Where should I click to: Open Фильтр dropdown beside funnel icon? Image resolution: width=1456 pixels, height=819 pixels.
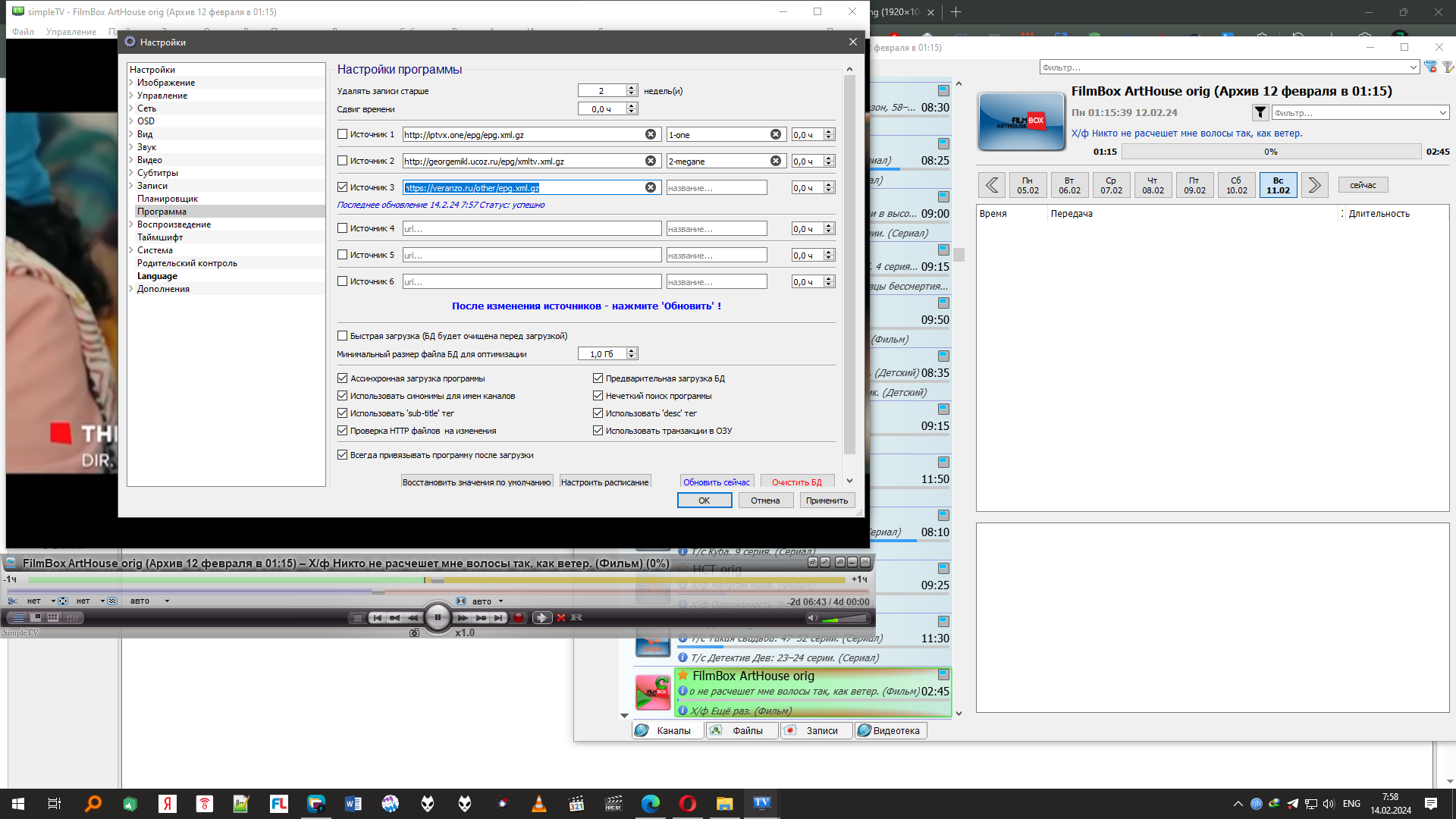click(x=1442, y=113)
